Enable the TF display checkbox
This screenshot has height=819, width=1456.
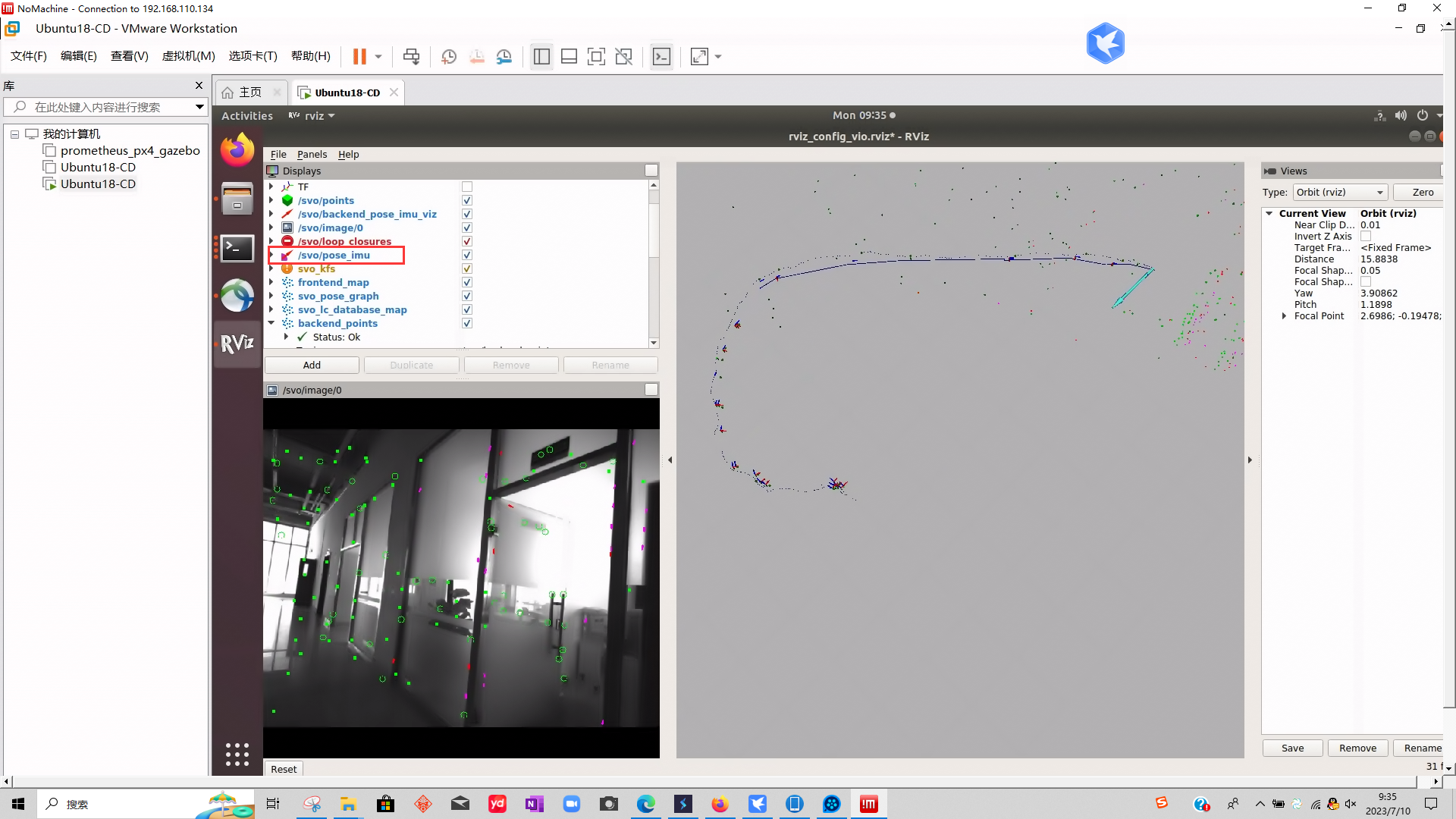[467, 187]
